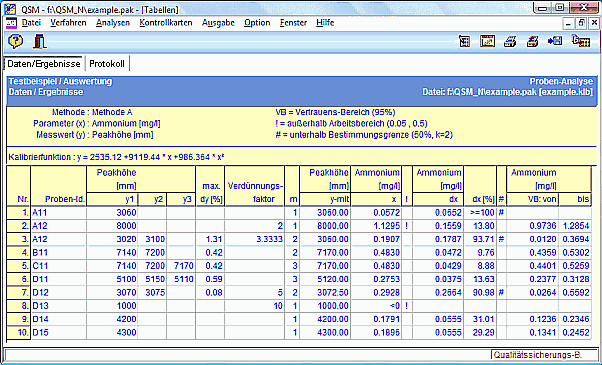Click the VB: von column header

pyautogui.click(x=533, y=199)
